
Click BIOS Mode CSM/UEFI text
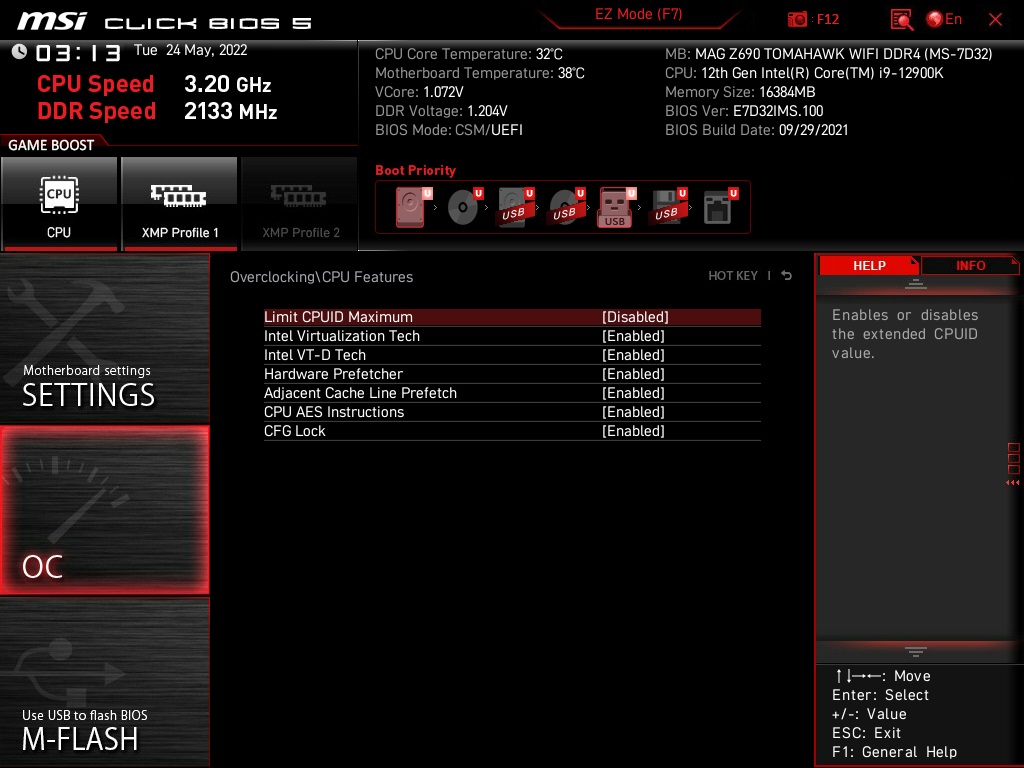click(449, 130)
